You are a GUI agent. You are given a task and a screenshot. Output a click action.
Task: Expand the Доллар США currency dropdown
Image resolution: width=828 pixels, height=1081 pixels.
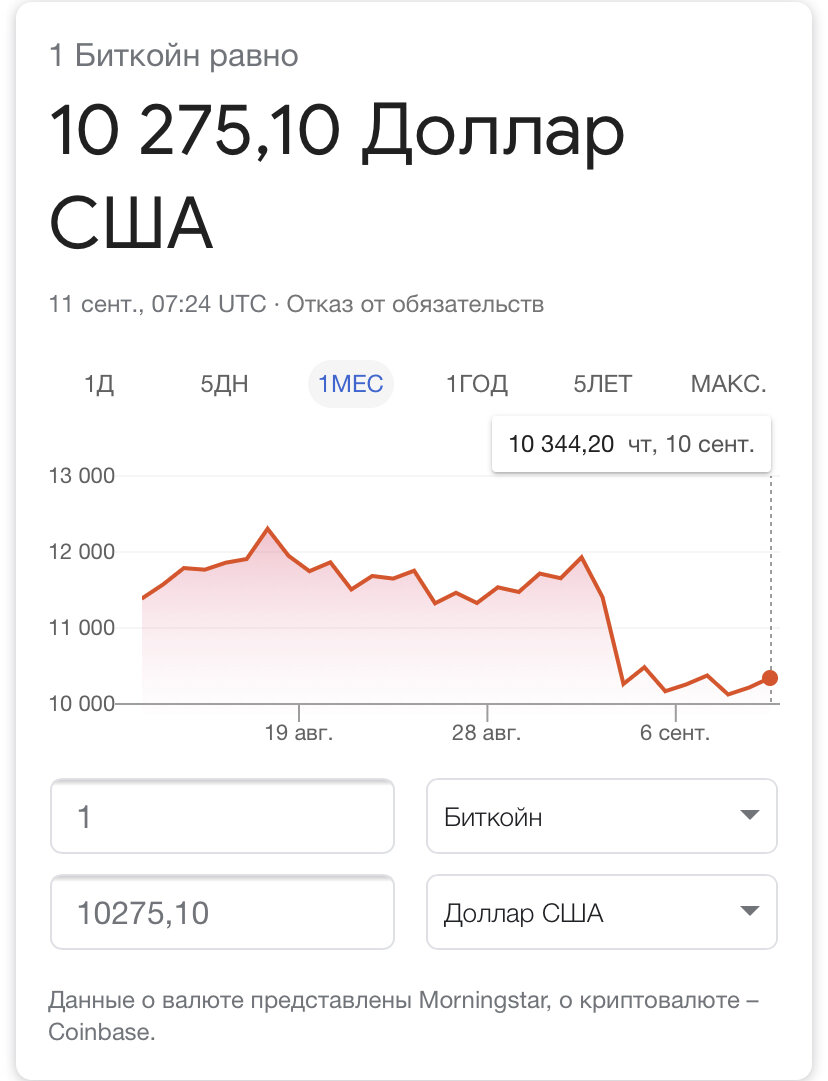click(602, 912)
